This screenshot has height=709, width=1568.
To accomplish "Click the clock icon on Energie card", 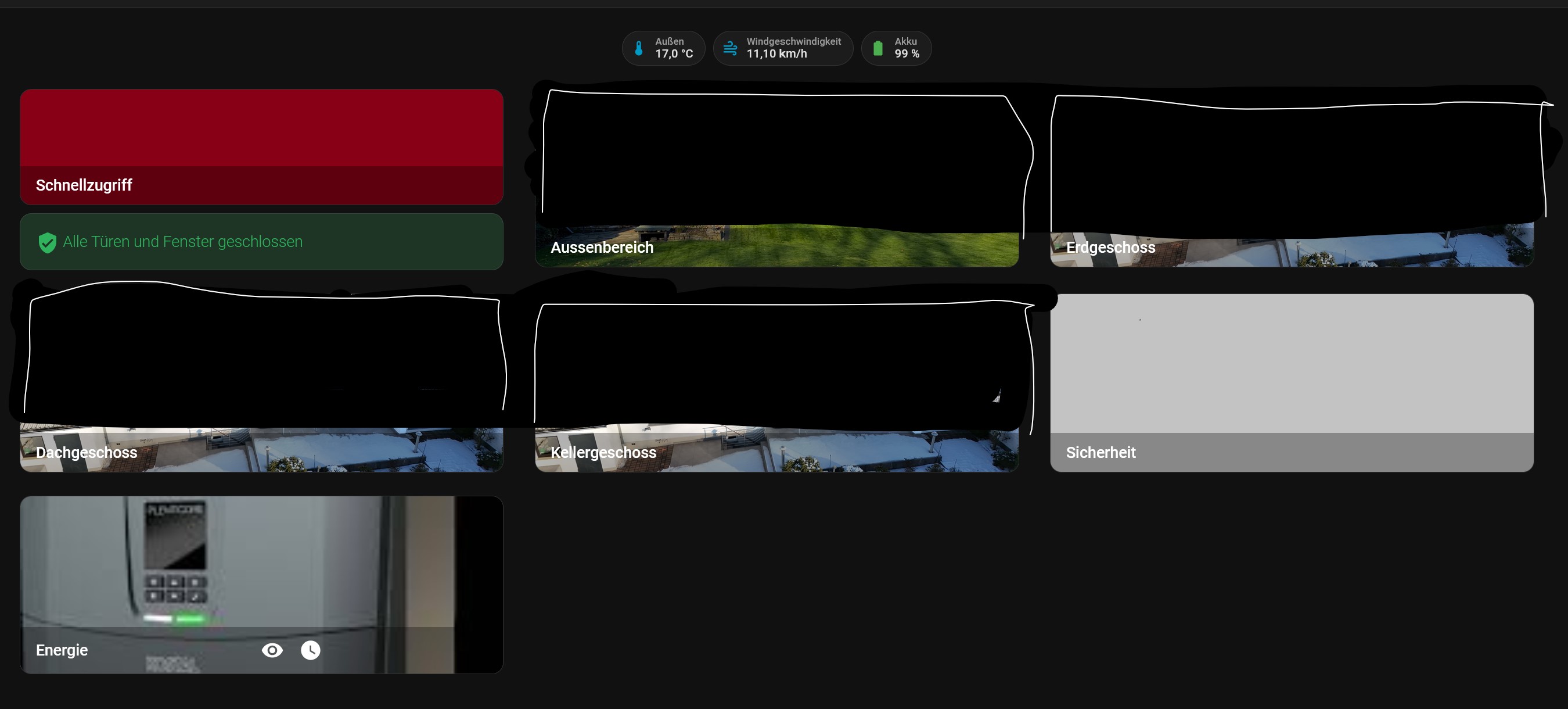I will tap(311, 650).
